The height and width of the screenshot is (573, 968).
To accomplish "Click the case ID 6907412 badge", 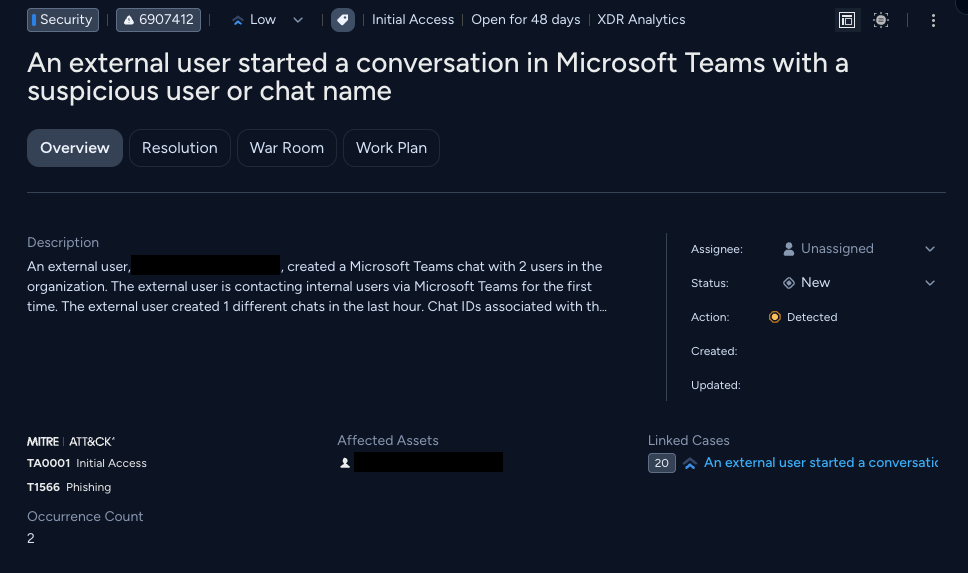I will (158, 20).
